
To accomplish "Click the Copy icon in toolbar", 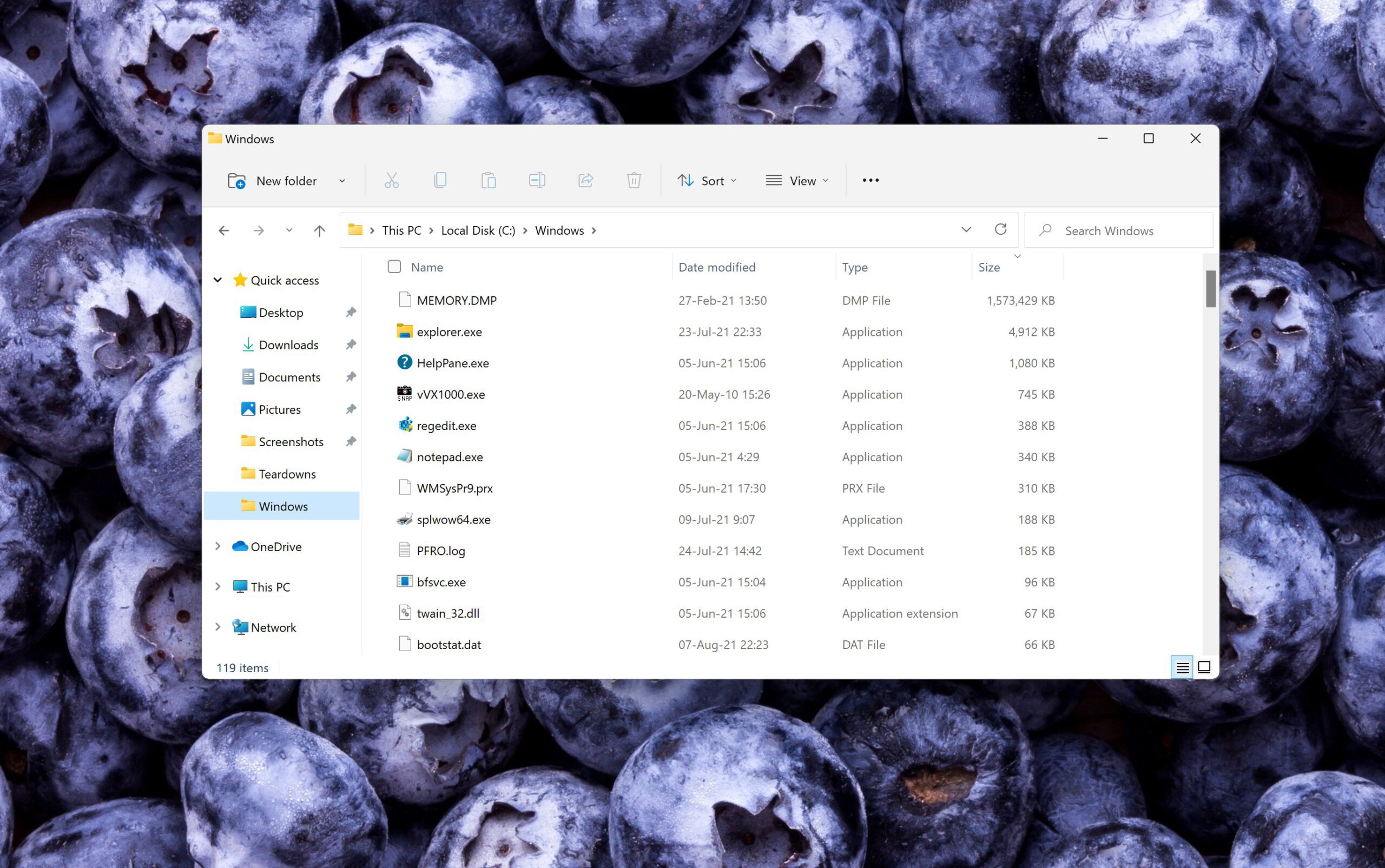I will click(440, 180).
